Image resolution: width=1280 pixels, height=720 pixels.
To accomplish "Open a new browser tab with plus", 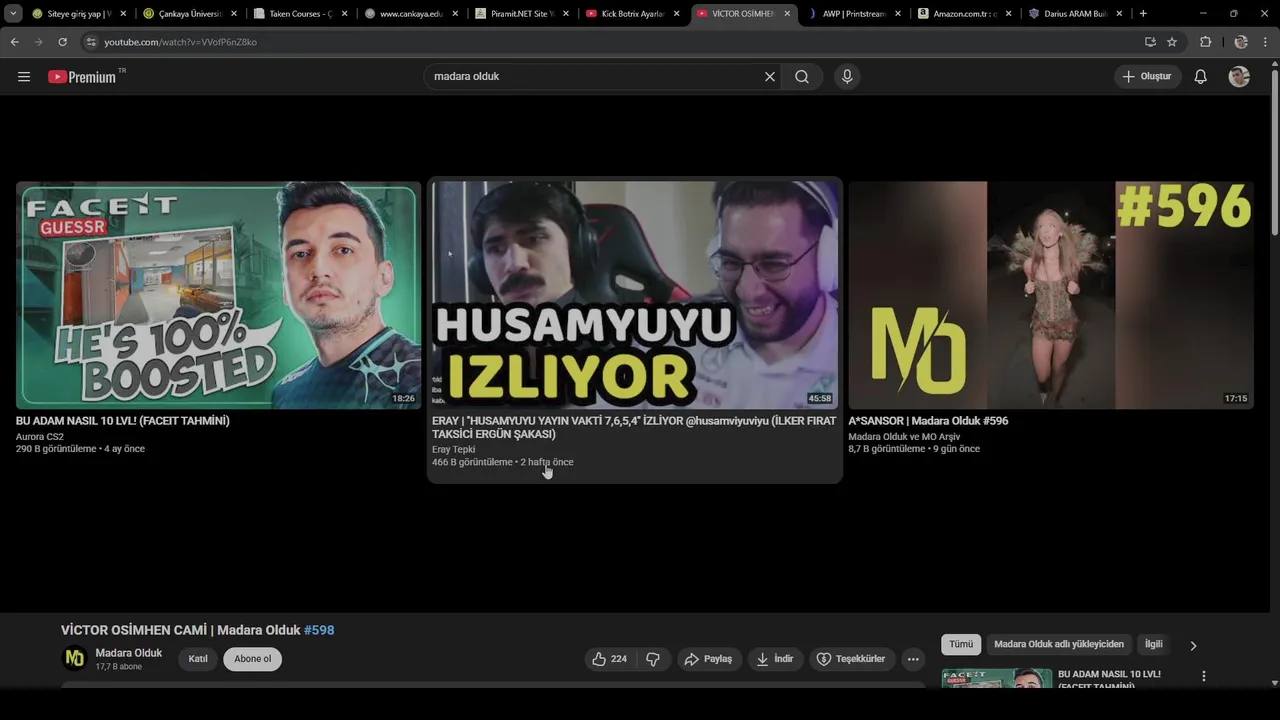I will point(1143,14).
